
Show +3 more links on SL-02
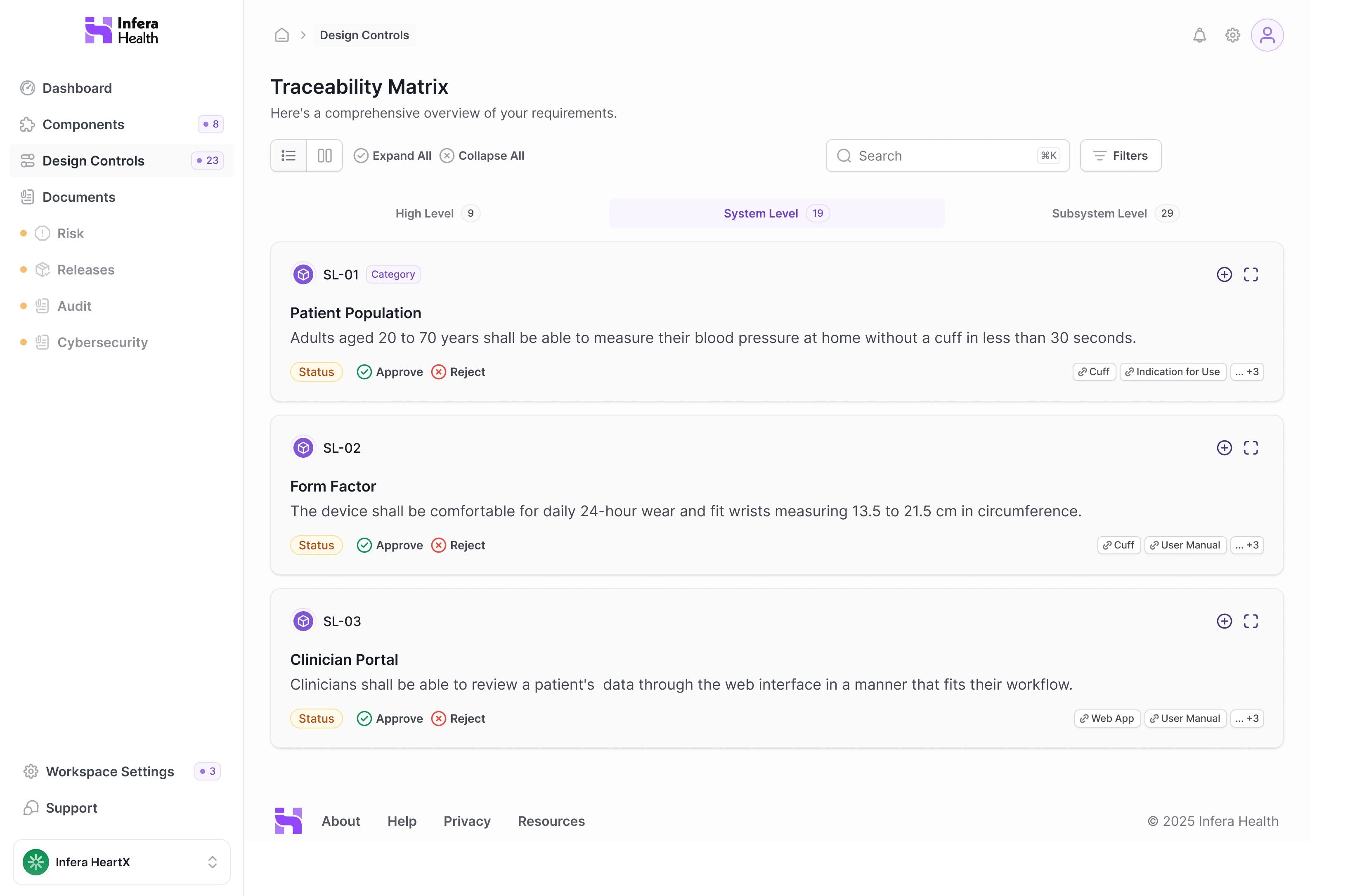[x=1246, y=545]
